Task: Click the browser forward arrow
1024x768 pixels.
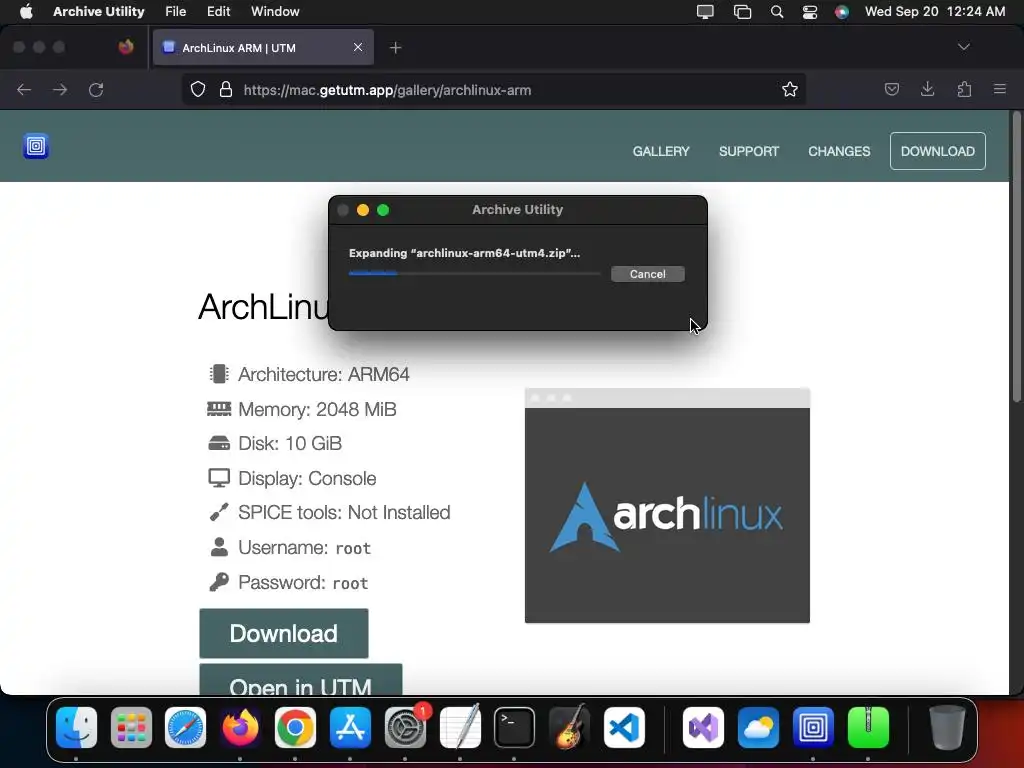Action: tap(60, 89)
